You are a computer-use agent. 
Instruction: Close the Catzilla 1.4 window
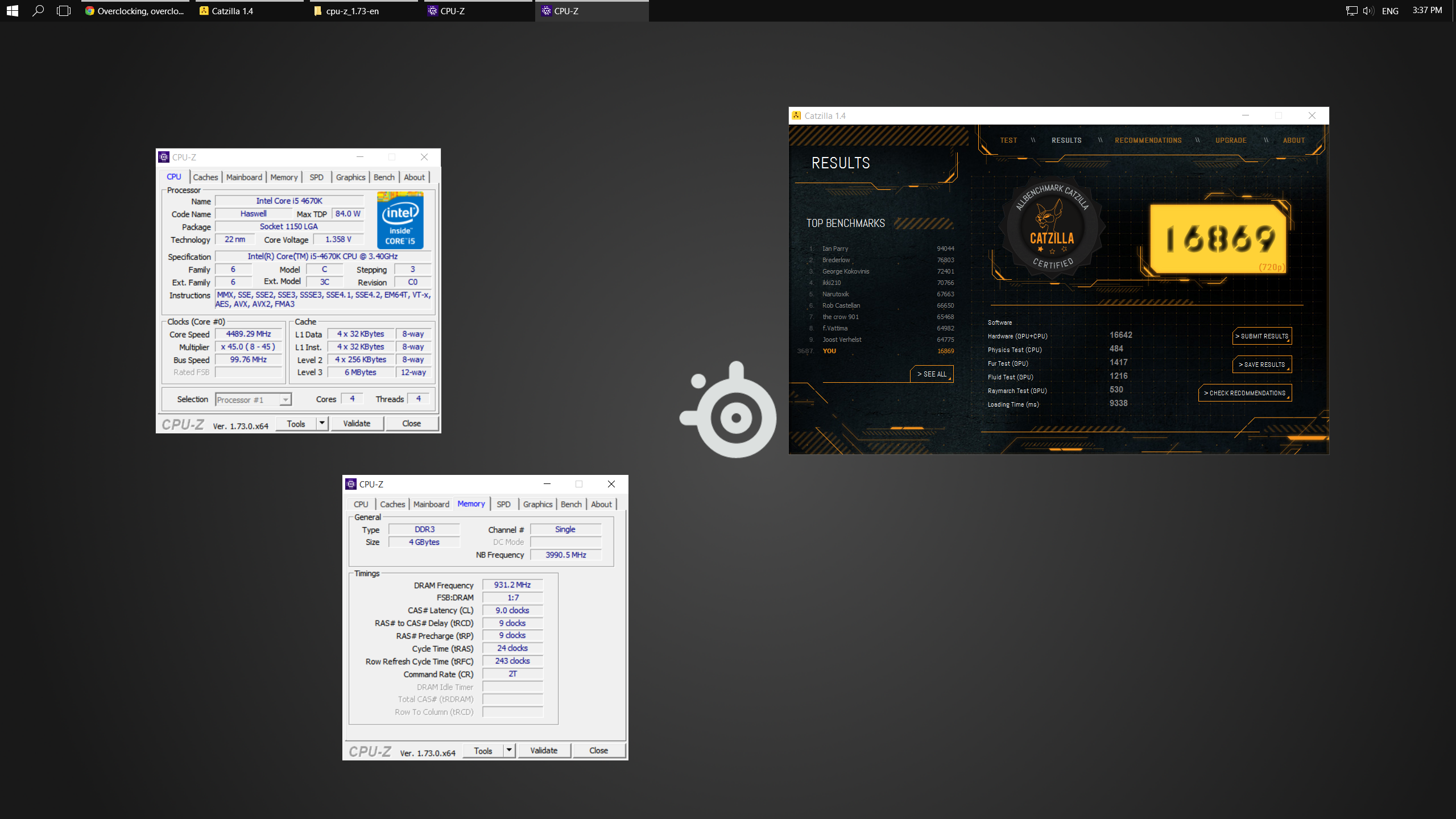[1312, 115]
